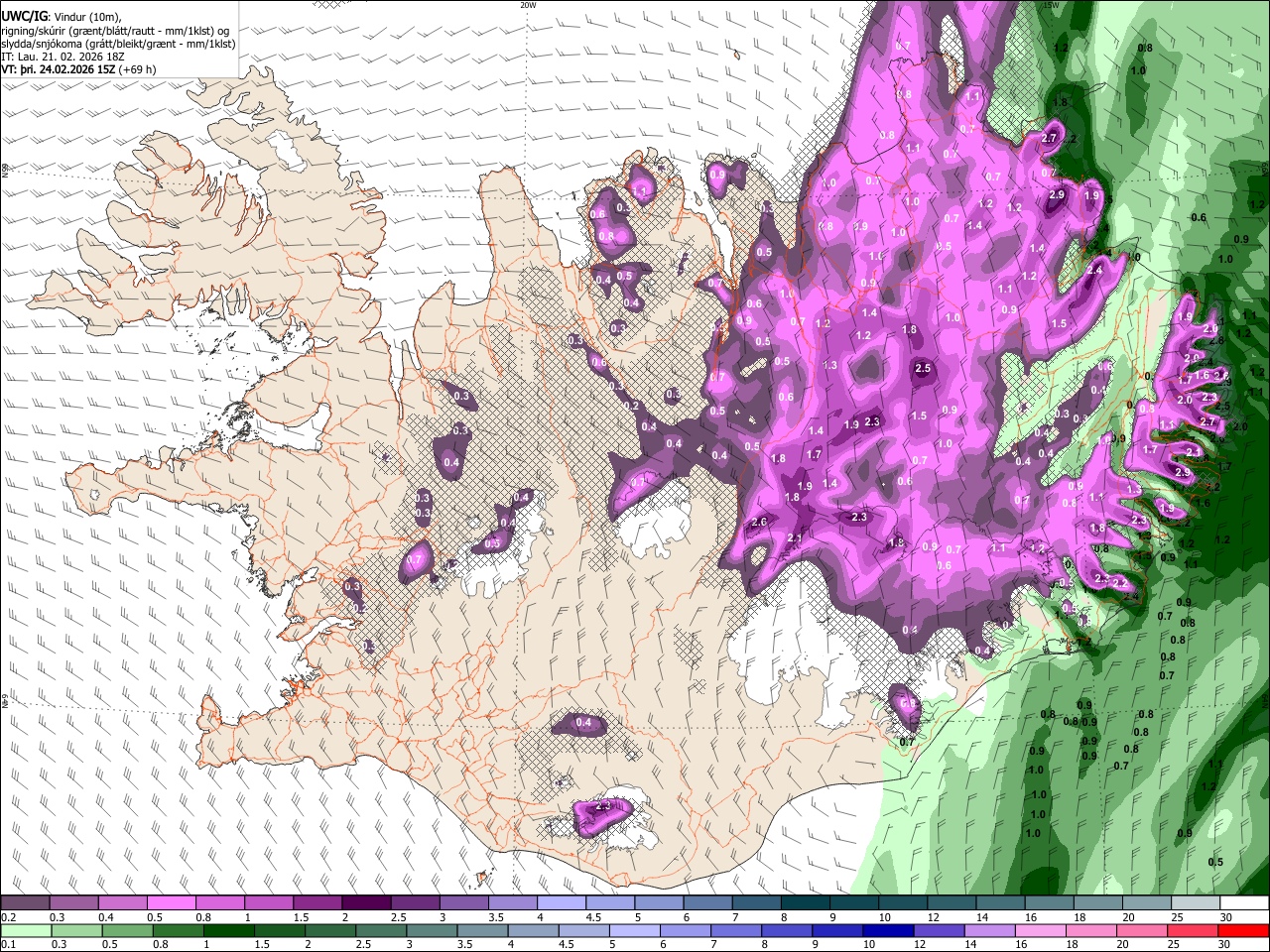
Task: Click snow legend swatch between 1 and 1.5
Action: pos(268,903)
